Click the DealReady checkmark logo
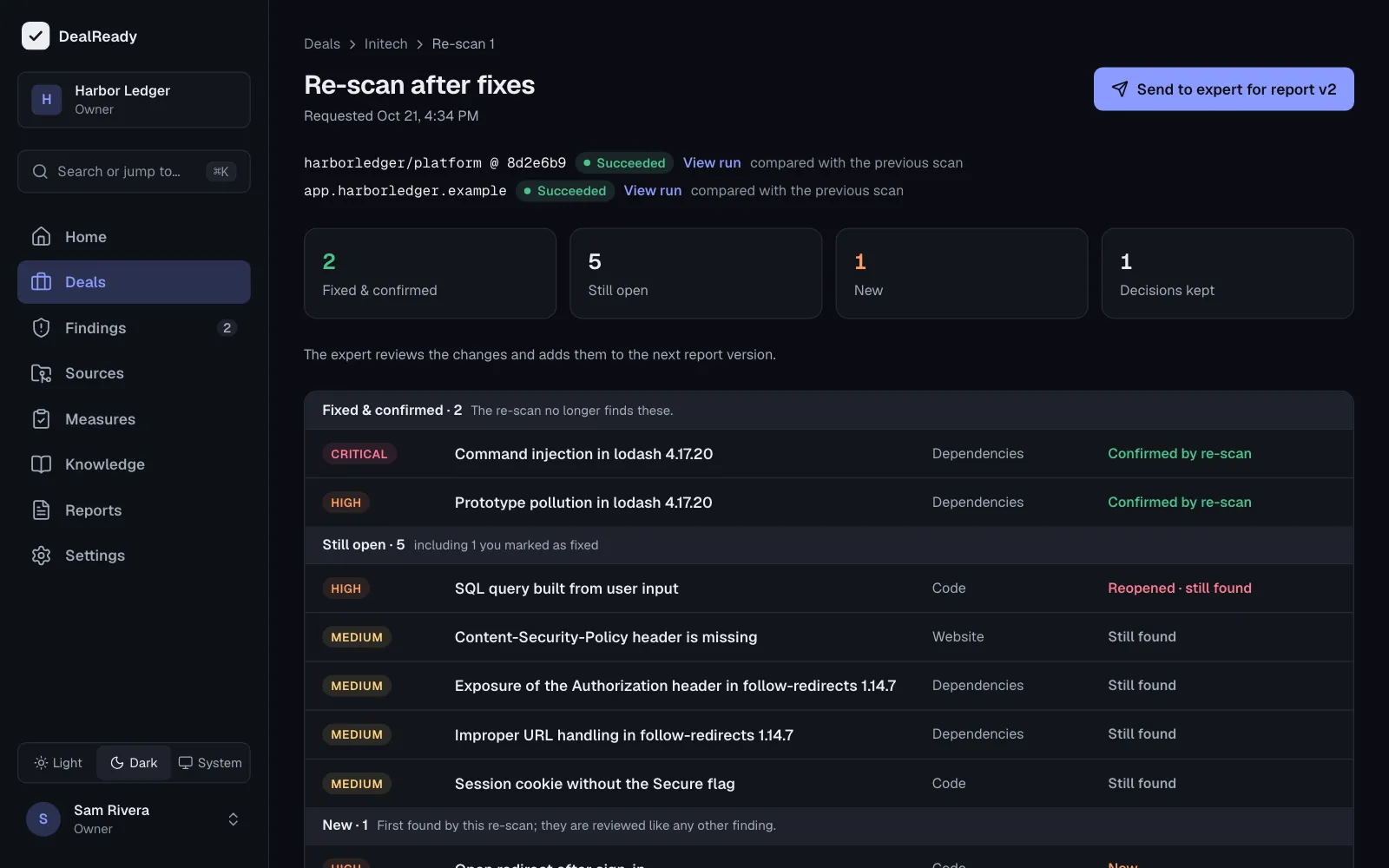The height and width of the screenshot is (868, 1389). click(x=36, y=36)
